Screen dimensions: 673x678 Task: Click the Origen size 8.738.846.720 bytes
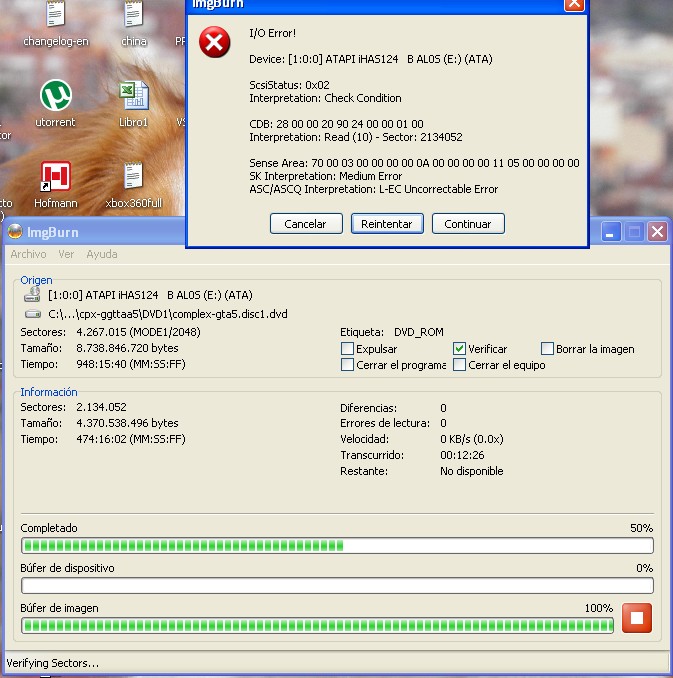point(127,348)
